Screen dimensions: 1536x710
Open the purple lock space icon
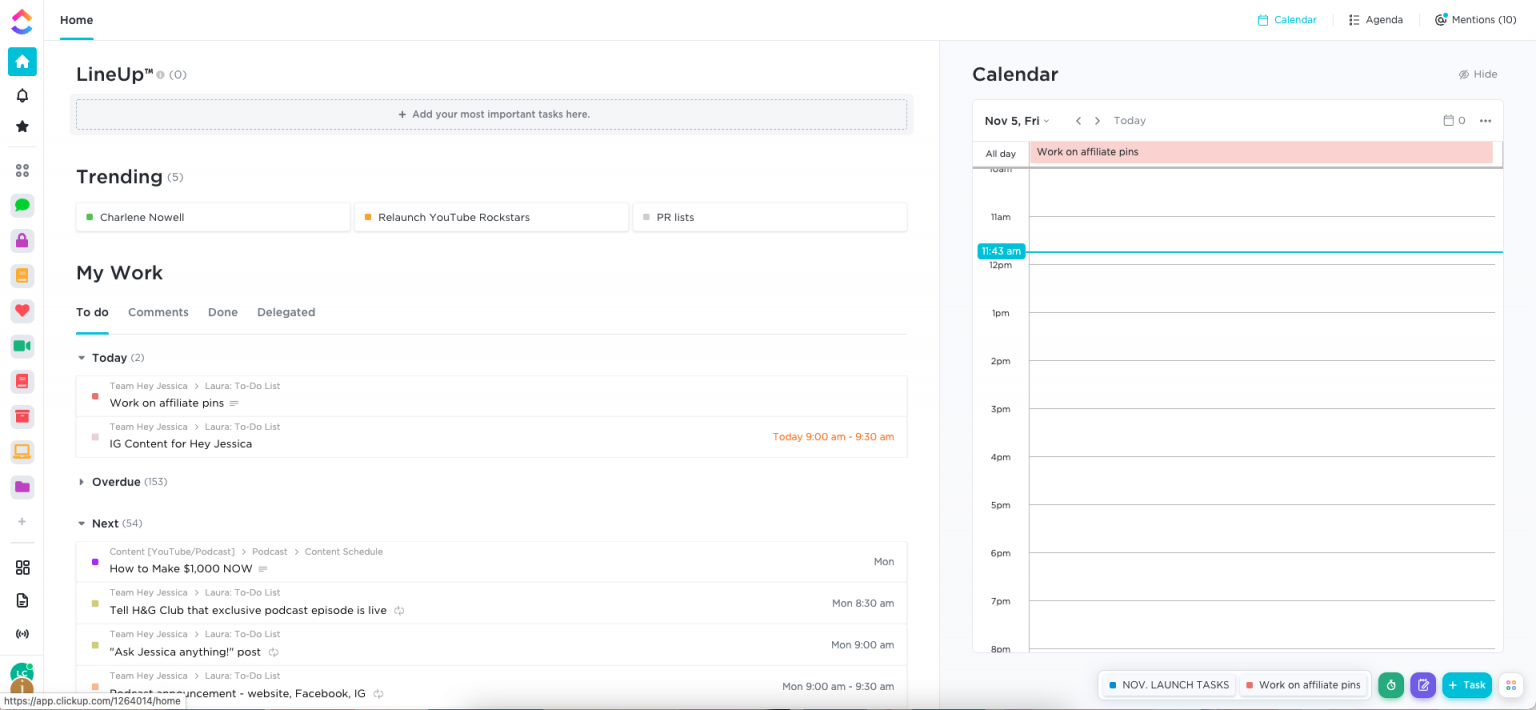tap(22, 241)
